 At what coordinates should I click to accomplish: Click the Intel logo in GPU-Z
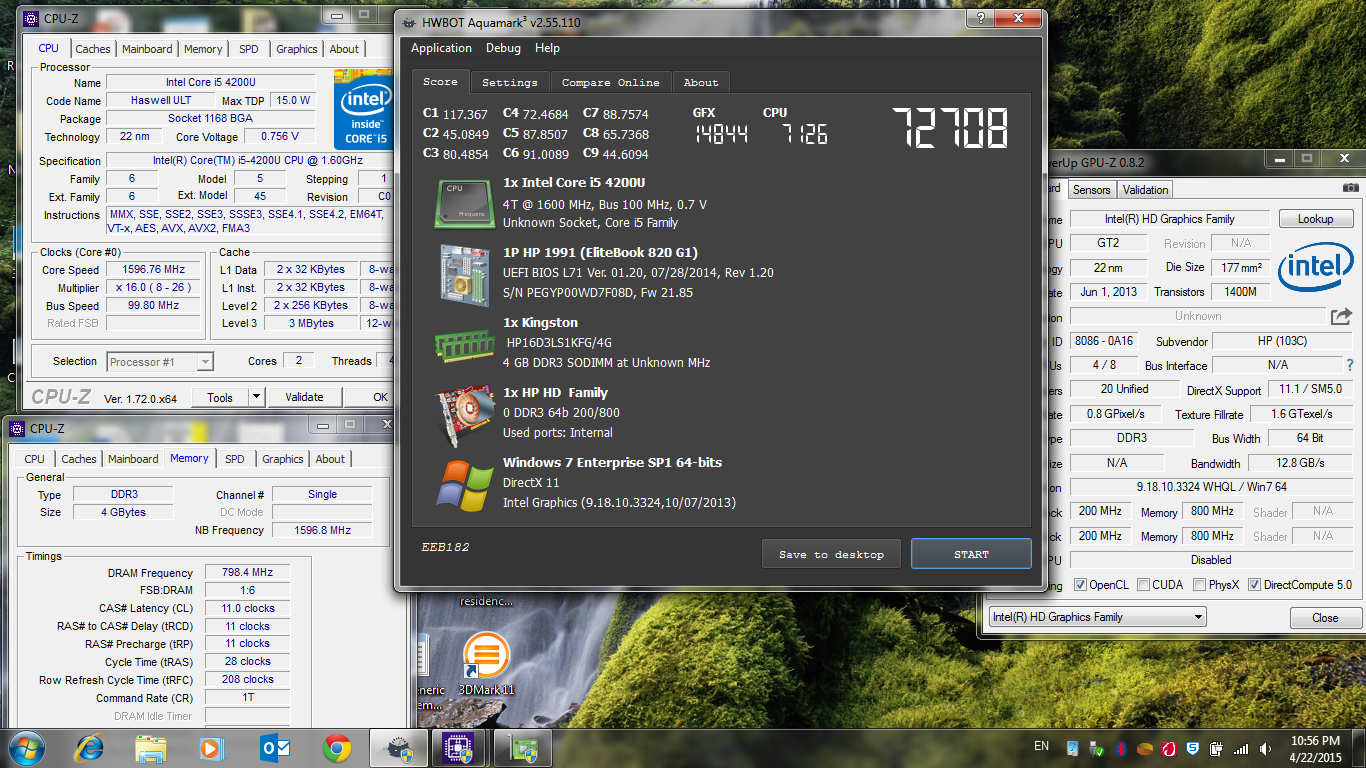click(x=1316, y=266)
